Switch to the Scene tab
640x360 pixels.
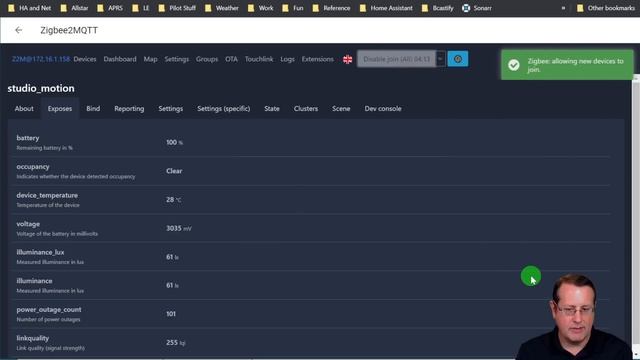coord(341,109)
